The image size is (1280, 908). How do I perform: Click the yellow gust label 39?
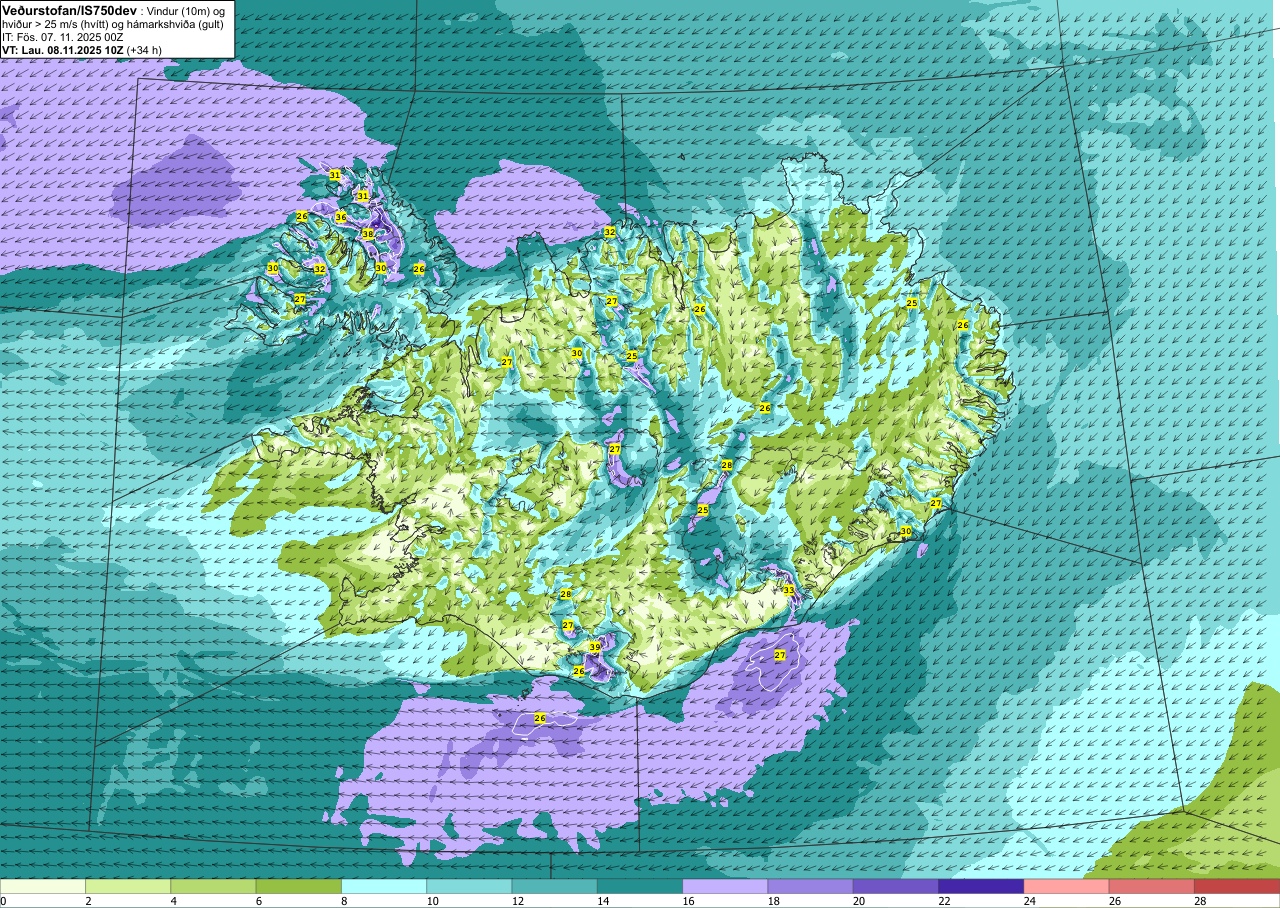(595, 647)
